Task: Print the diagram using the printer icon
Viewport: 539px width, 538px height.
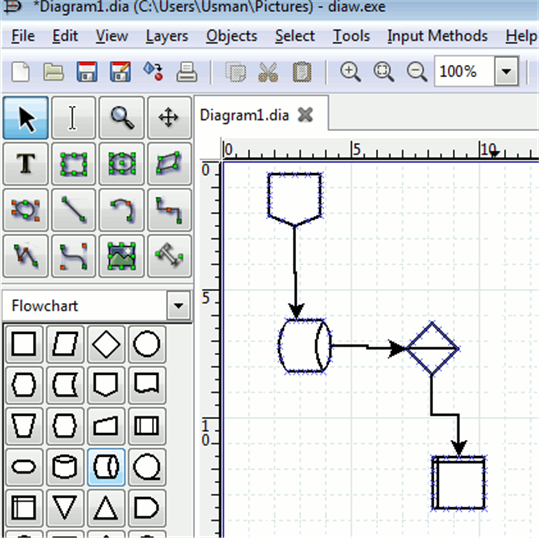Action: coord(187,72)
